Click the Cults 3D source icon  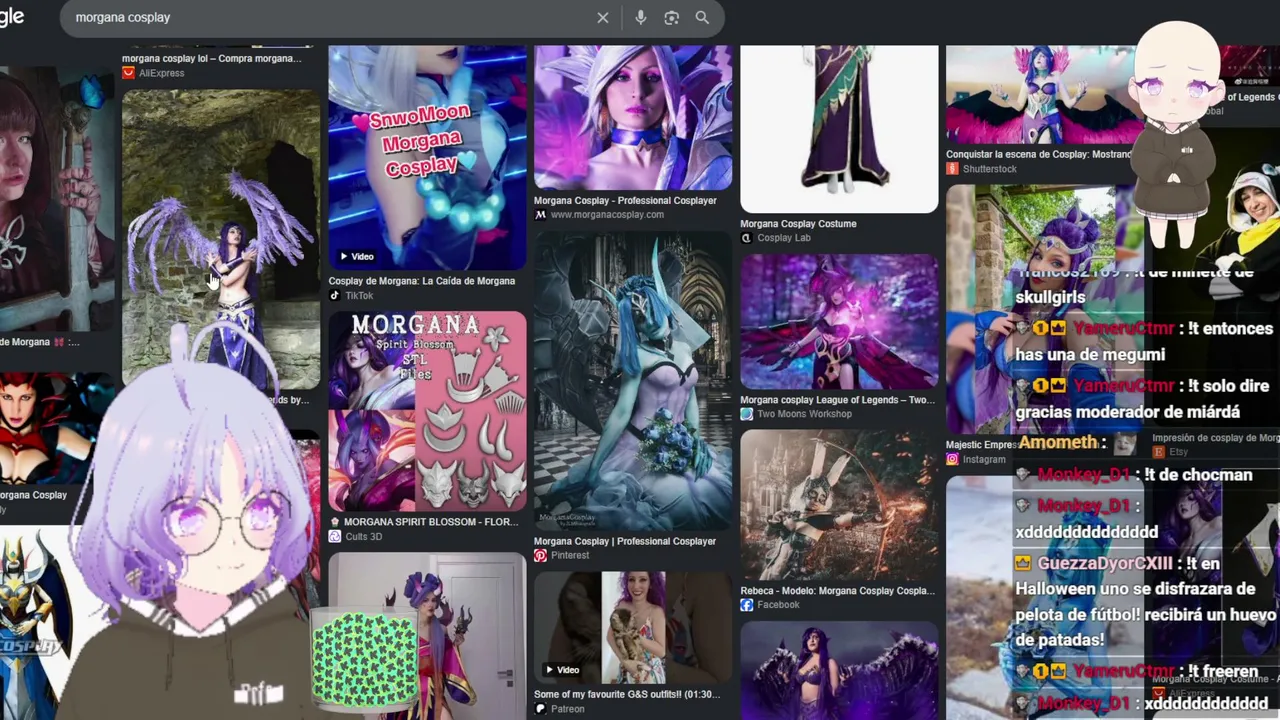tap(335, 537)
